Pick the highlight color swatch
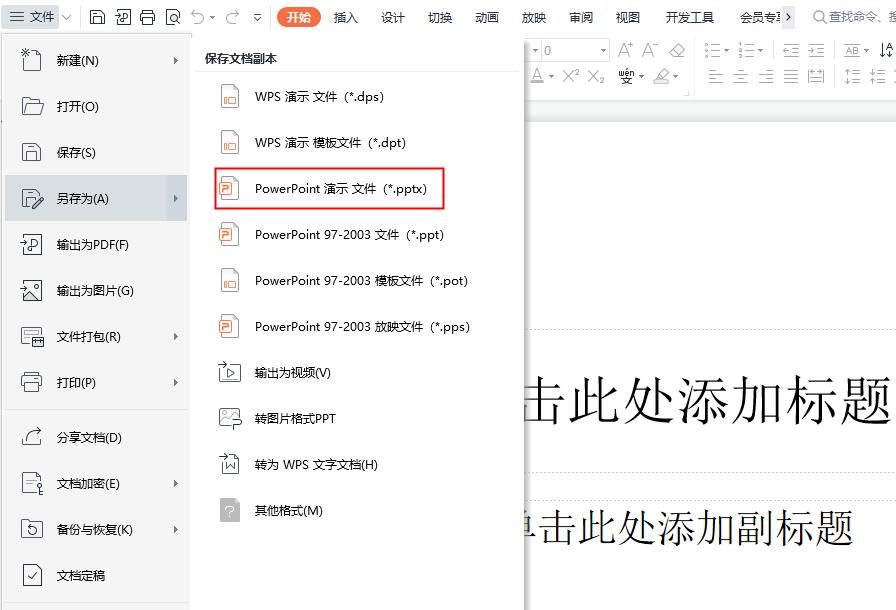Screen dimensions: 896x610 [661, 76]
